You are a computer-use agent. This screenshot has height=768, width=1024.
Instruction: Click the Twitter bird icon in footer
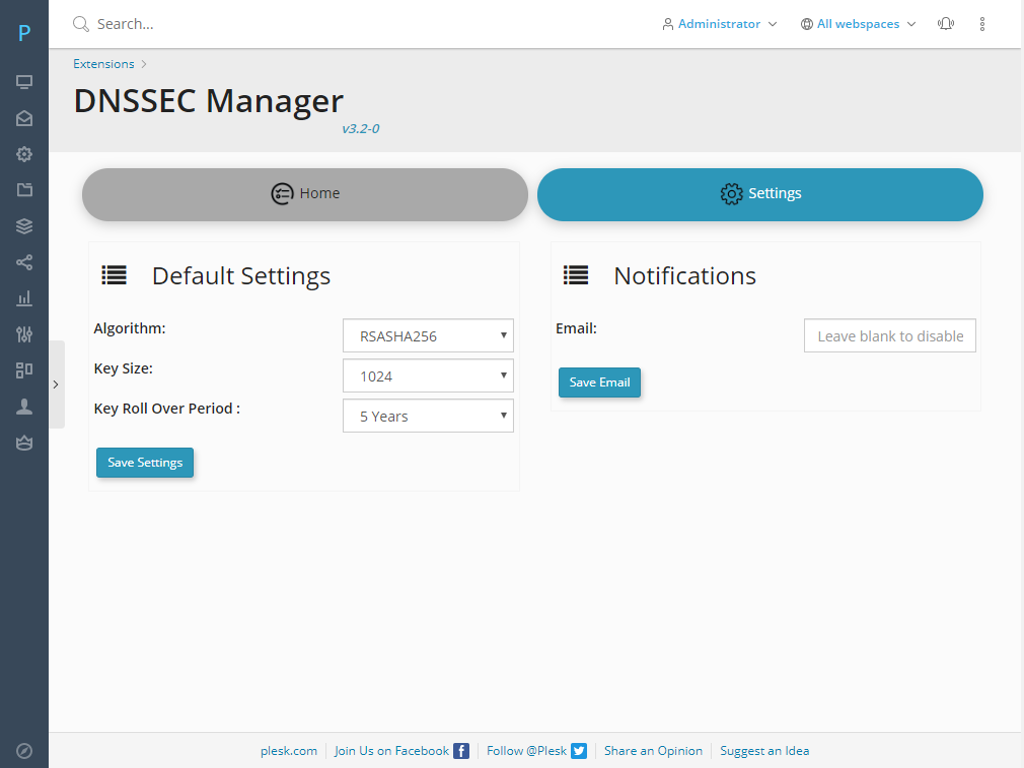click(x=579, y=751)
